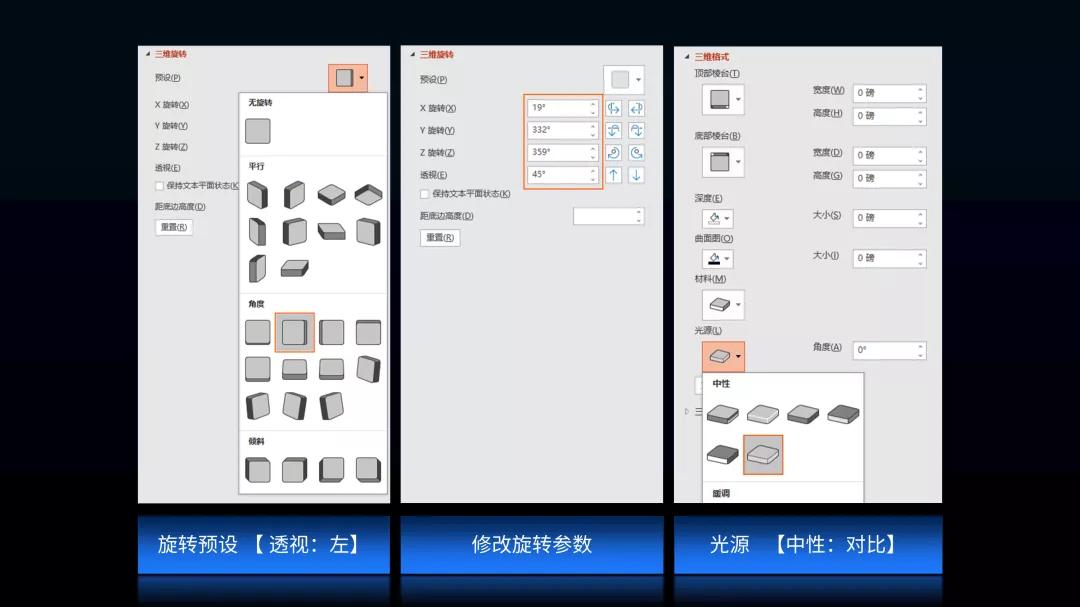Collapse the 三维旋转 section above the preset gallery

click(147, 54)
